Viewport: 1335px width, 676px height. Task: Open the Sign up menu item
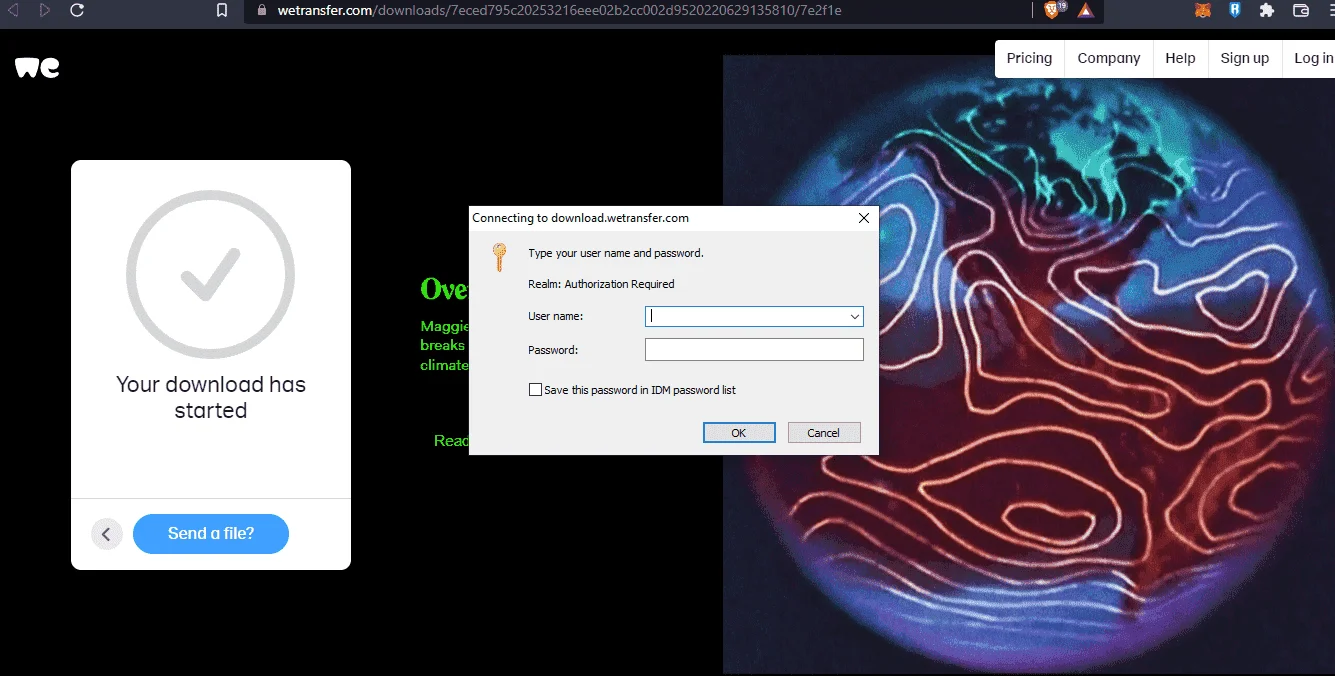1245,58
